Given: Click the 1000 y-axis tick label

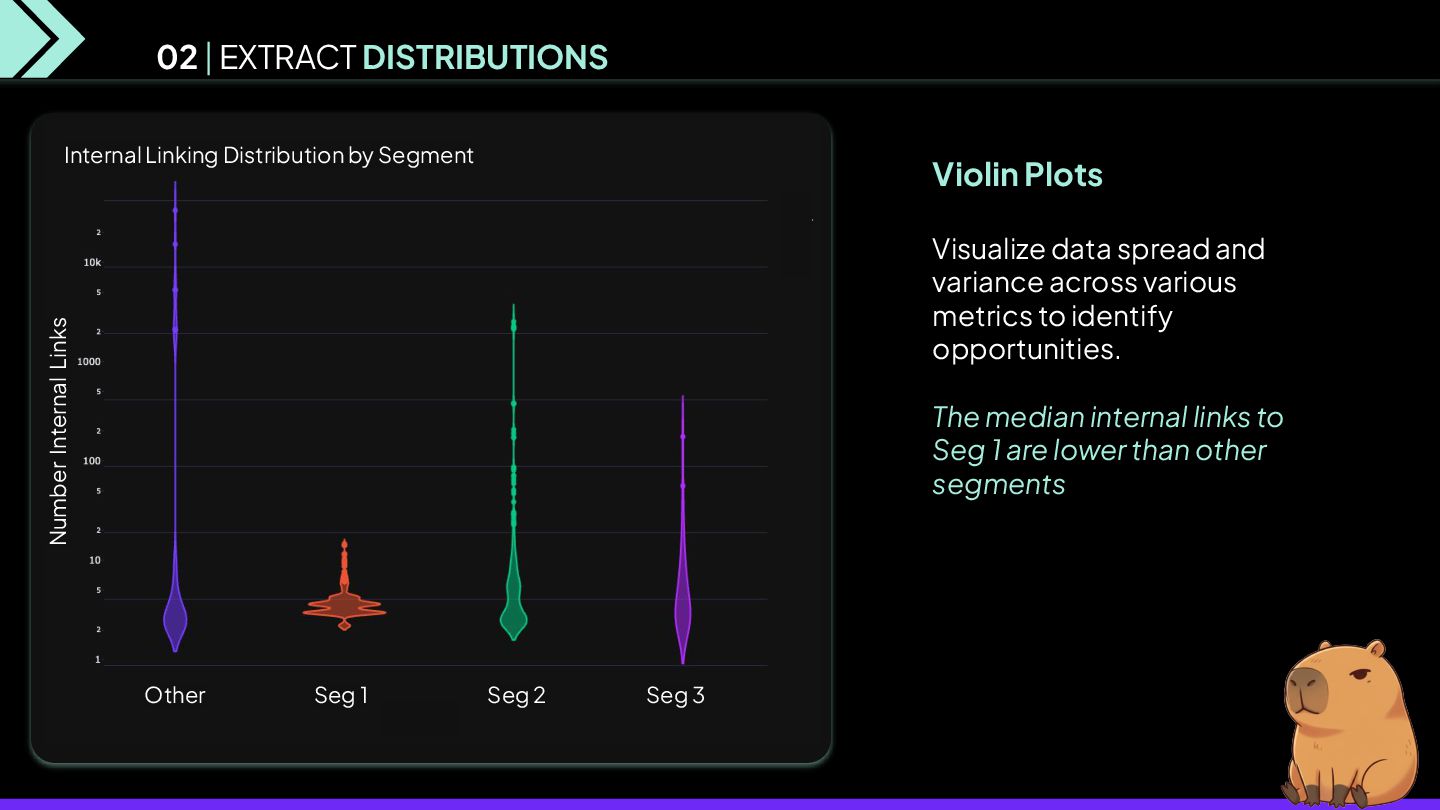Looking at the screenshot, I should 90,362.
